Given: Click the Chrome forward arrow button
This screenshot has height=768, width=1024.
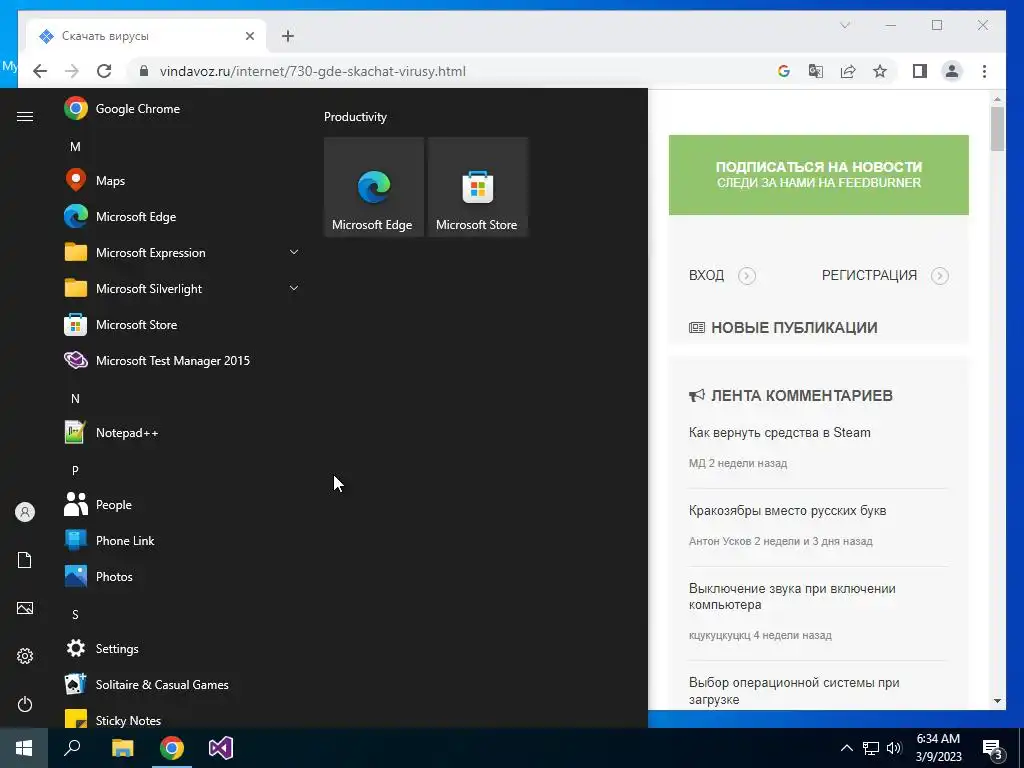Looking at the screenshot, I should coord(72,71).
